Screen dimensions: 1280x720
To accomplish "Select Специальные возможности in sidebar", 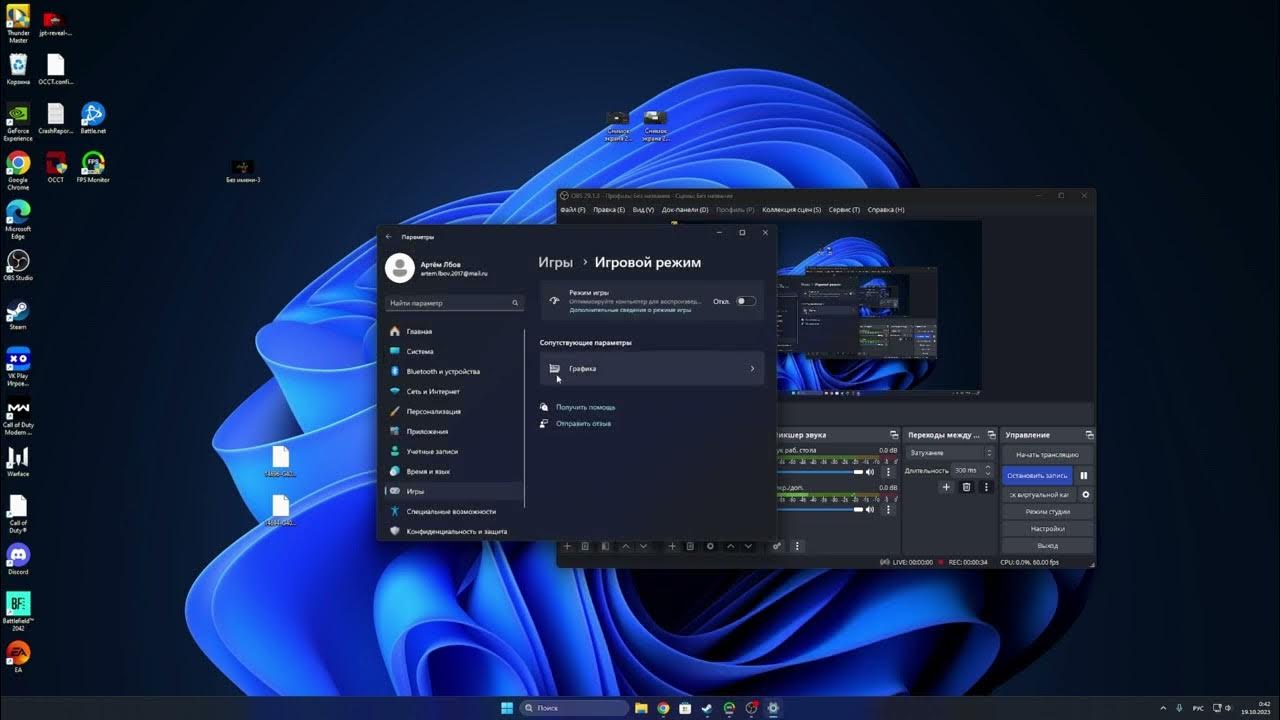I will tap(453, 511).
